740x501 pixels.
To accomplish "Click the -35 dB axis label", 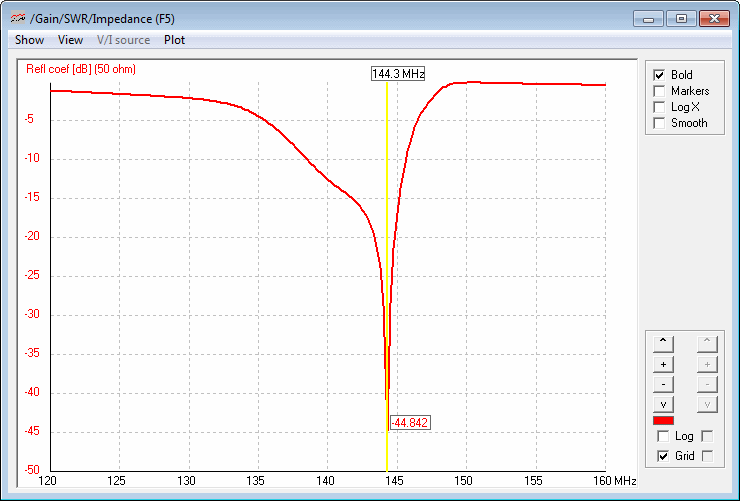I will pyautogui.click(x=32, y=353).
